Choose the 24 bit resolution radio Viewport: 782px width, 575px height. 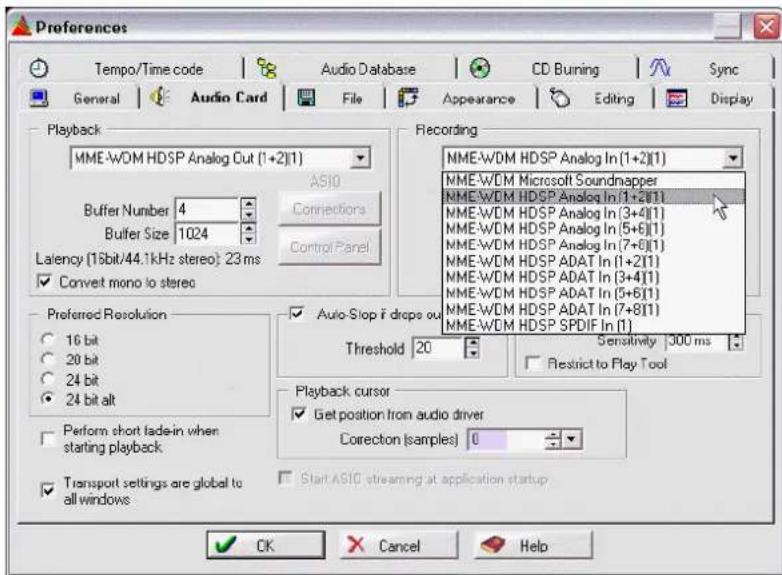click(x=47, y=379)
